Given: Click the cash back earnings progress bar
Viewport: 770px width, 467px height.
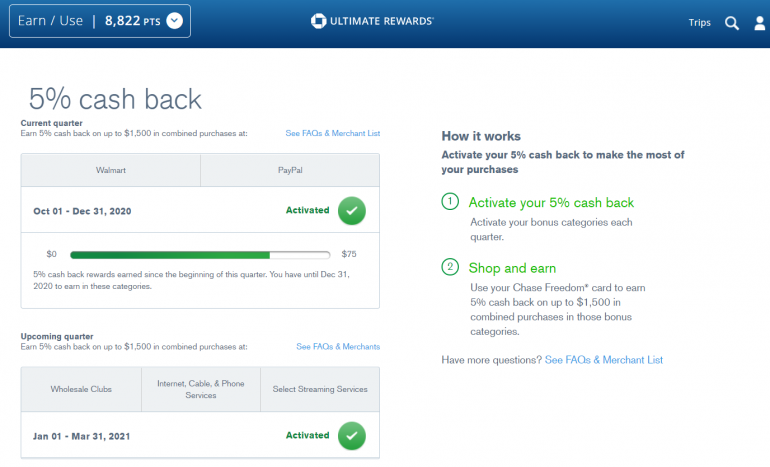Looking at the screenshot, I should pos(200,254).
